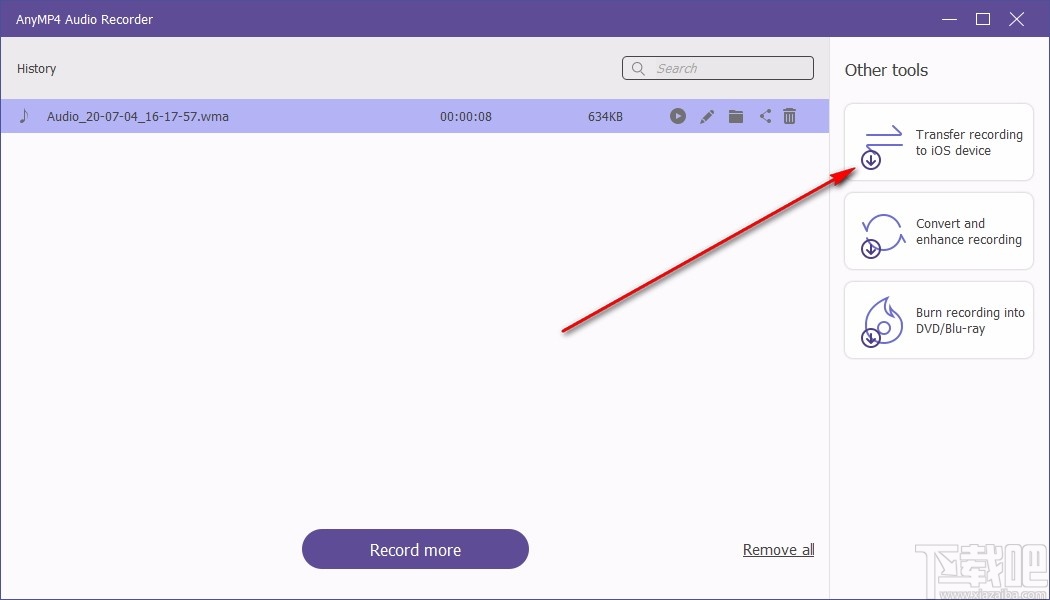Viewport: 1050px width, 600px height.
Task: Play the recorded WMA audio file
Action: coord(678,116)
